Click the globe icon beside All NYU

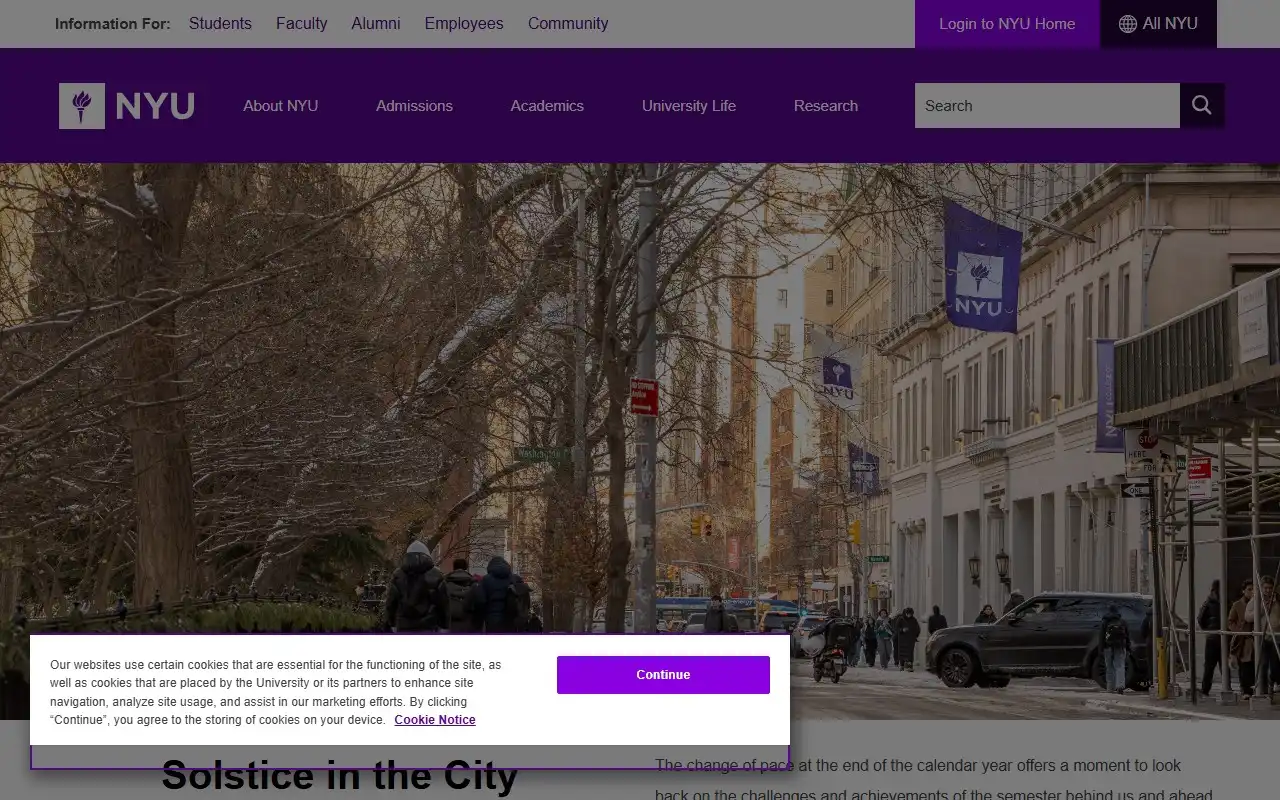[x=1127, y=24]
